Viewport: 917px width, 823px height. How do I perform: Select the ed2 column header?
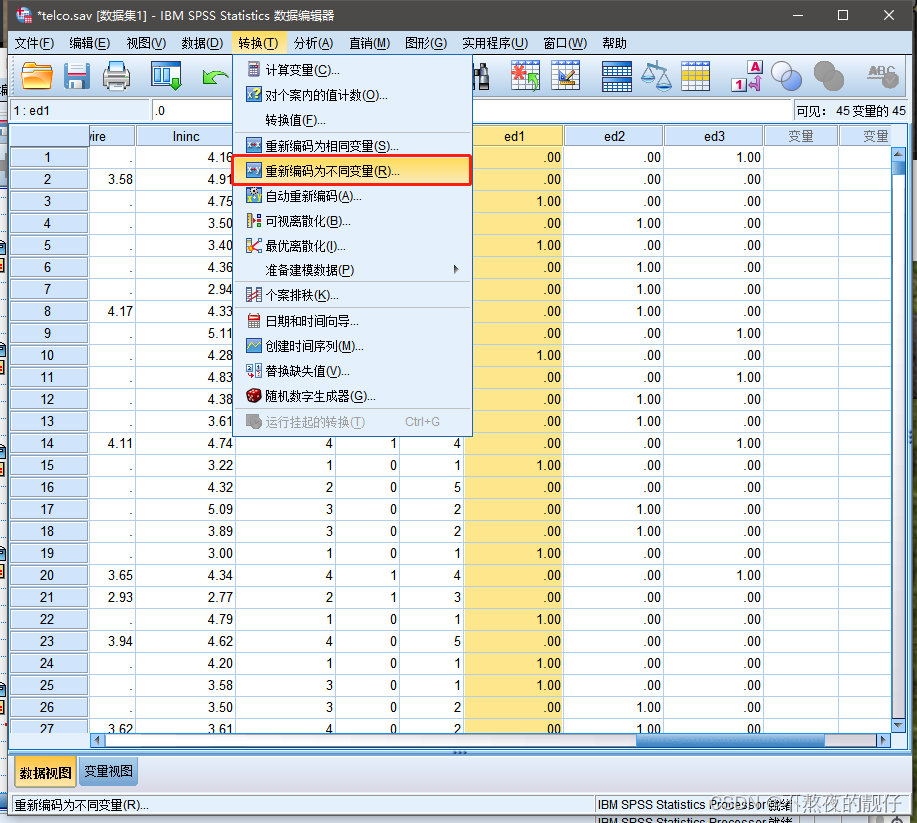tap(614, 136)
